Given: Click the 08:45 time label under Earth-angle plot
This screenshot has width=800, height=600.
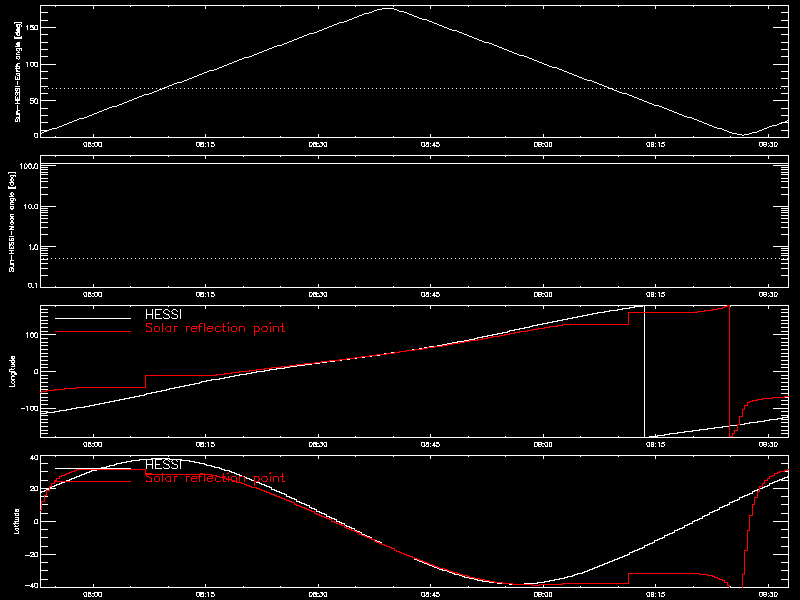Looking at the screenshot, I should coord(430,145).
